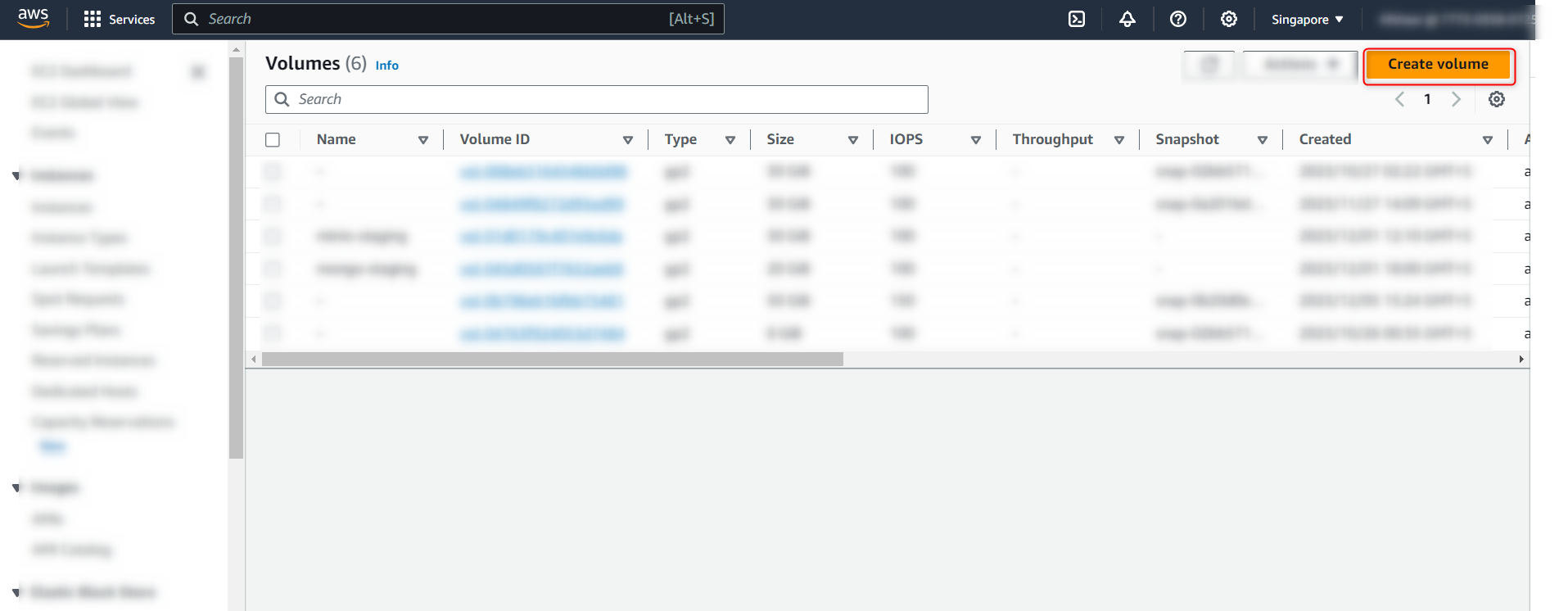Viewport: 1568px width, 611px height.
Task: Open the Services menu
Action: pos(120,19)
